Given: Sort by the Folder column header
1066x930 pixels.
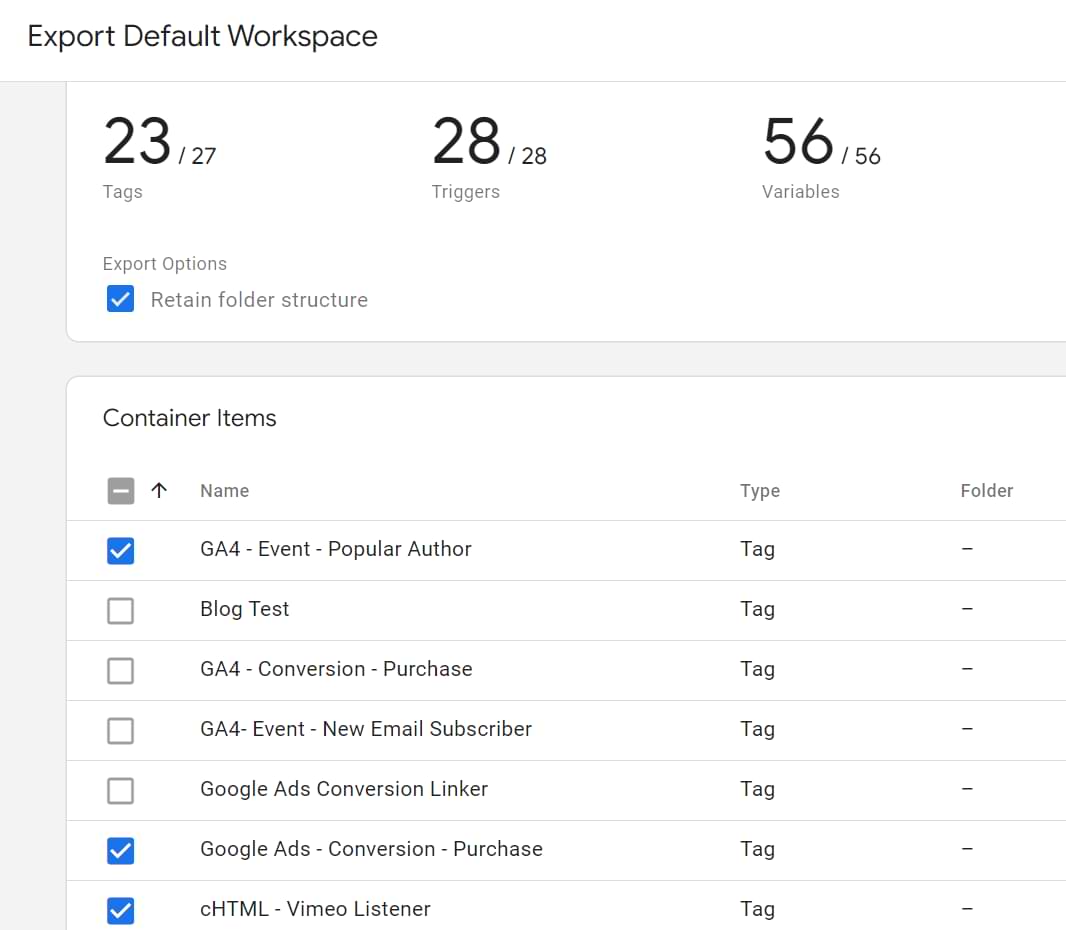Looking at the screenshot, I should tap(986, 491).
